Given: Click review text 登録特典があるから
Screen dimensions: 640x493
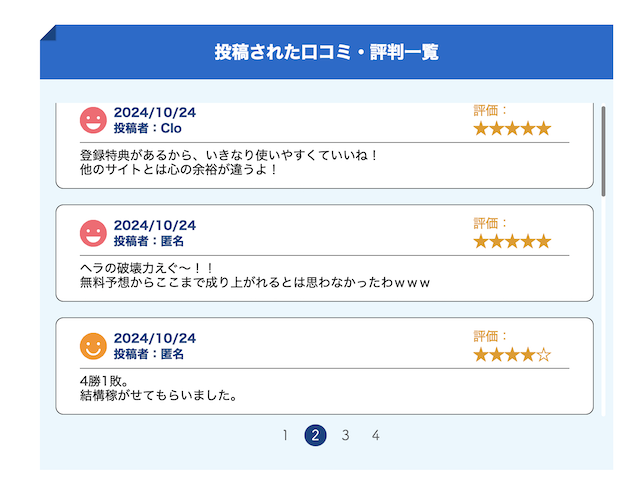Looking at the screenshot, I should tap(229, 155).
